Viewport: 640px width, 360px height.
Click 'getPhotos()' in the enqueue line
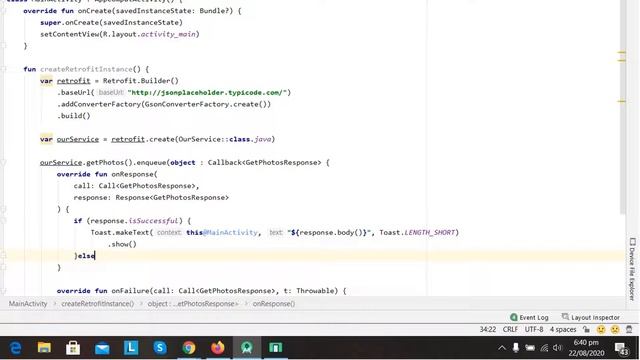(109, 162)
